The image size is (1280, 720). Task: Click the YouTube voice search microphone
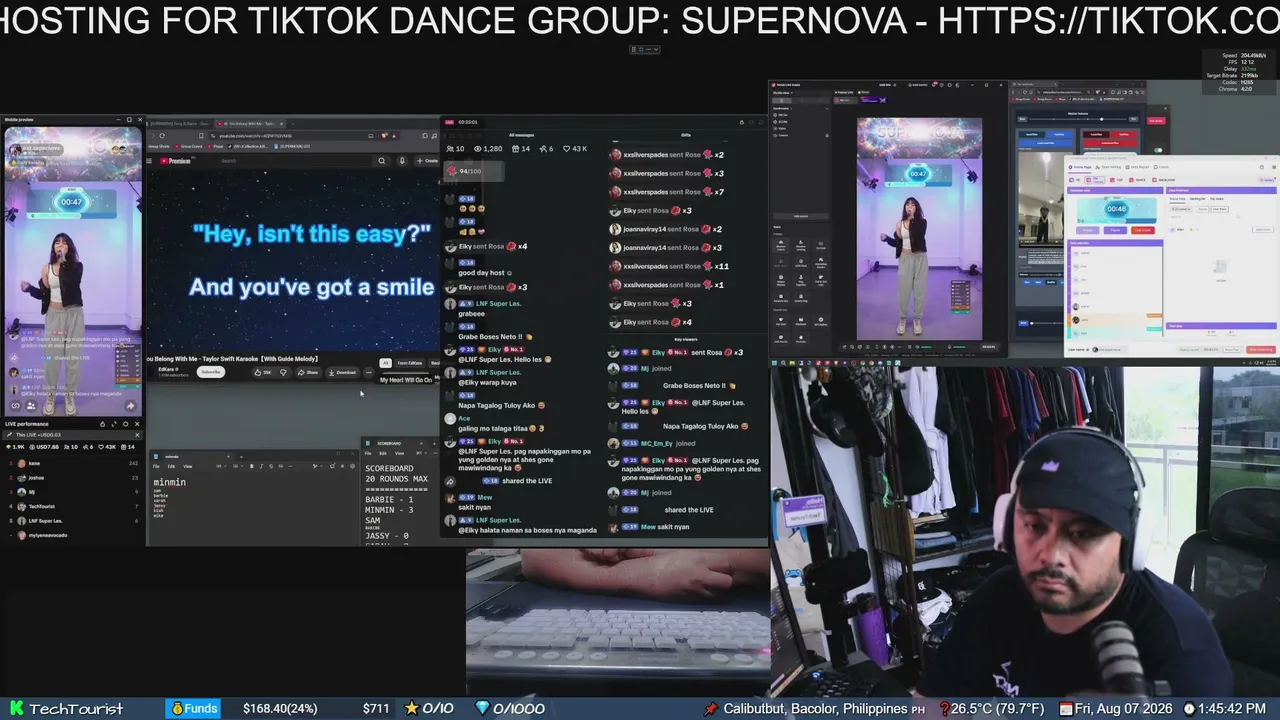[402, 161]
